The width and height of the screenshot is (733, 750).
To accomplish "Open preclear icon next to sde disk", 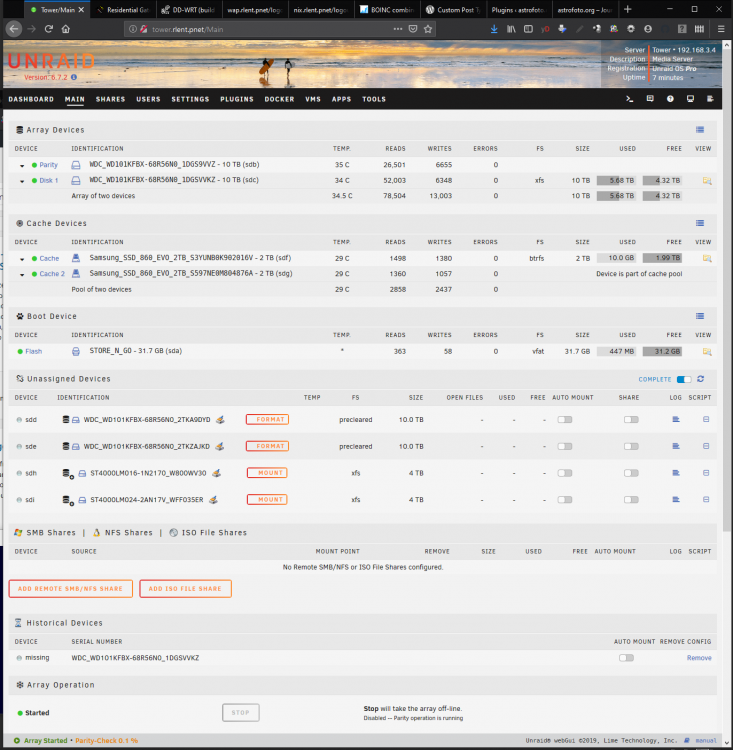I will tap(220, 446).
